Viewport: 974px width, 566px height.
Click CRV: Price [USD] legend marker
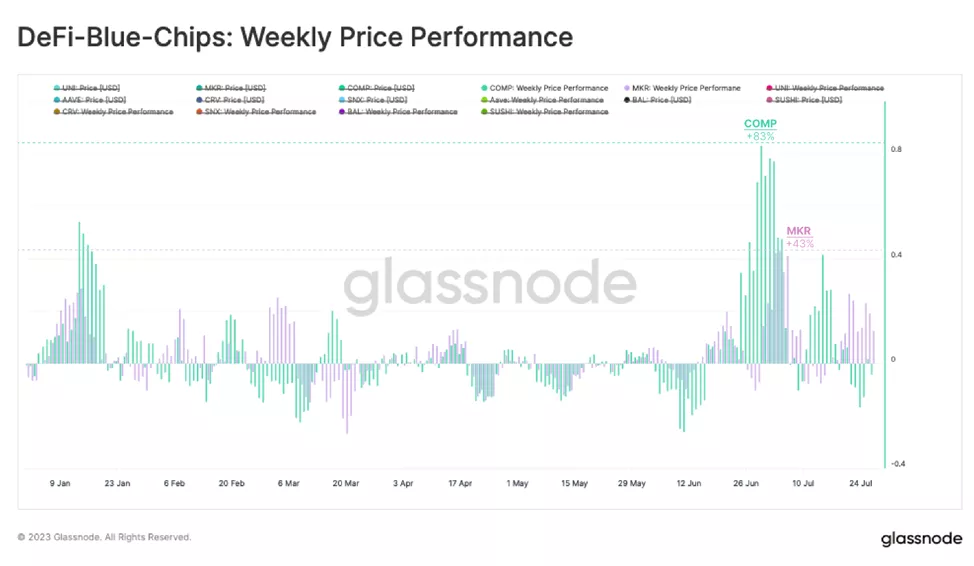[199, 100]
